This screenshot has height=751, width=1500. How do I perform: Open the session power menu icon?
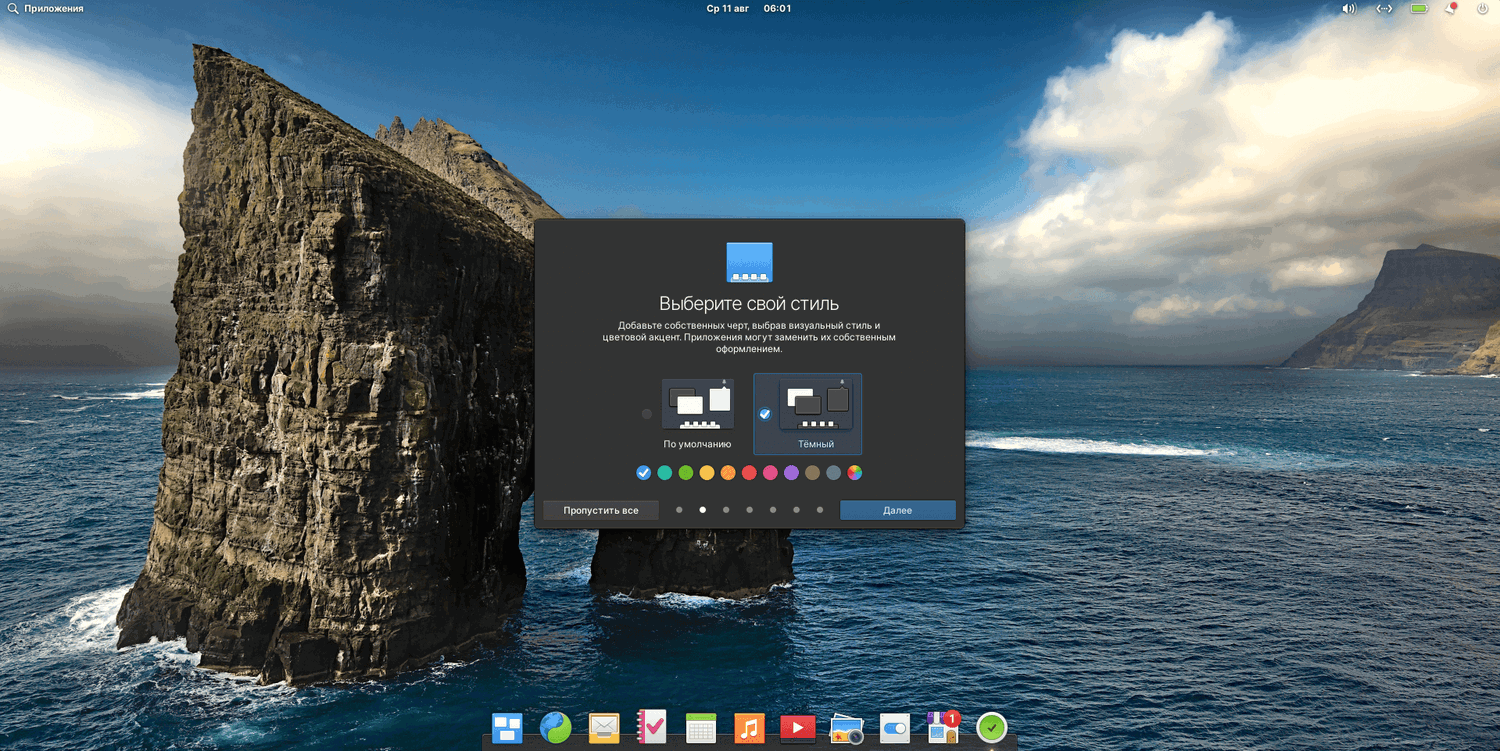pyautogui.click(x=1483, y=8)
